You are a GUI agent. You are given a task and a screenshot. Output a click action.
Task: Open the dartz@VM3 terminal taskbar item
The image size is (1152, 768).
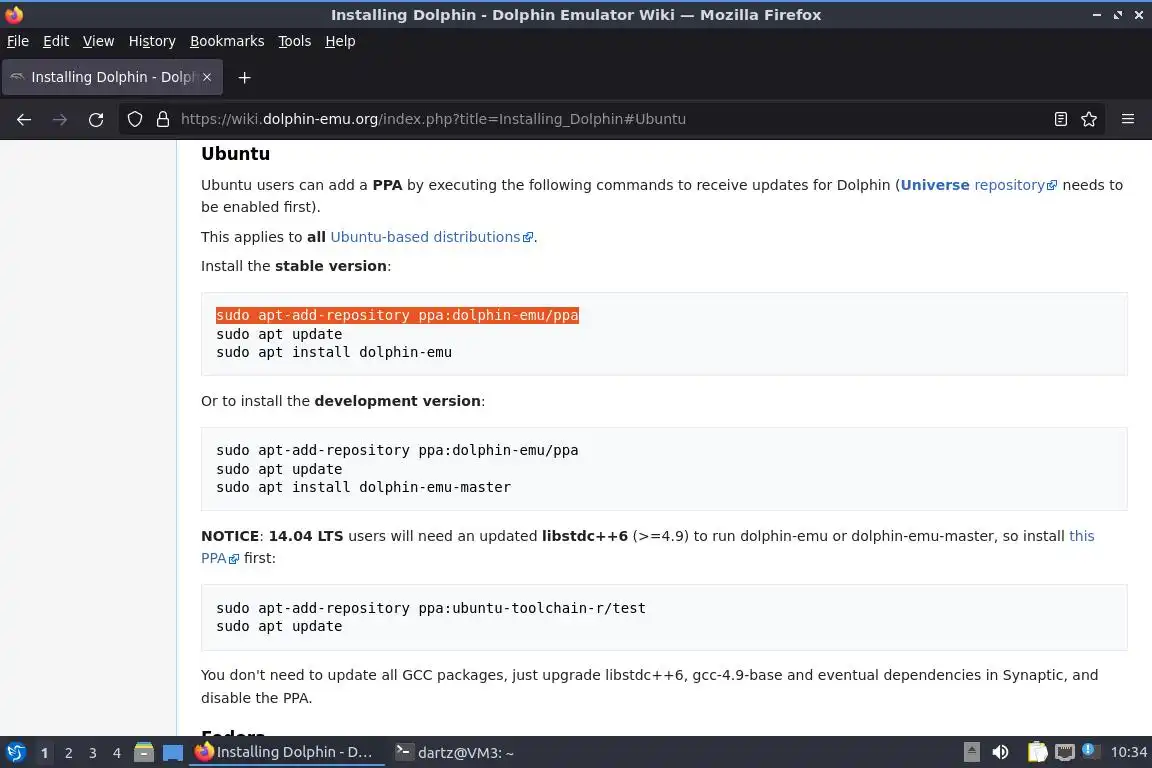tap(455, 752)
